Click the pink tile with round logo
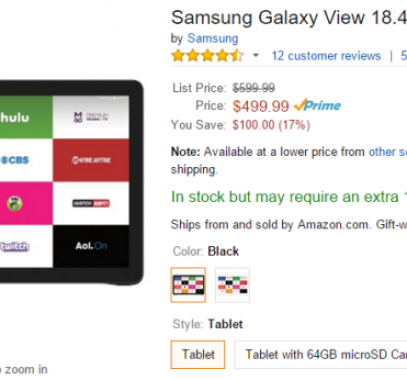The image size is (407, 380). point(26,203)
